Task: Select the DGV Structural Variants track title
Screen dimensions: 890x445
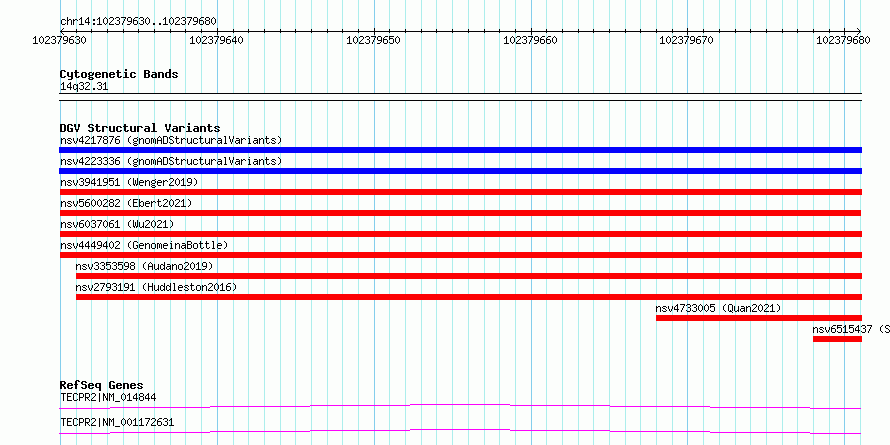Action: pyautogui.click(x=140, y=128)
